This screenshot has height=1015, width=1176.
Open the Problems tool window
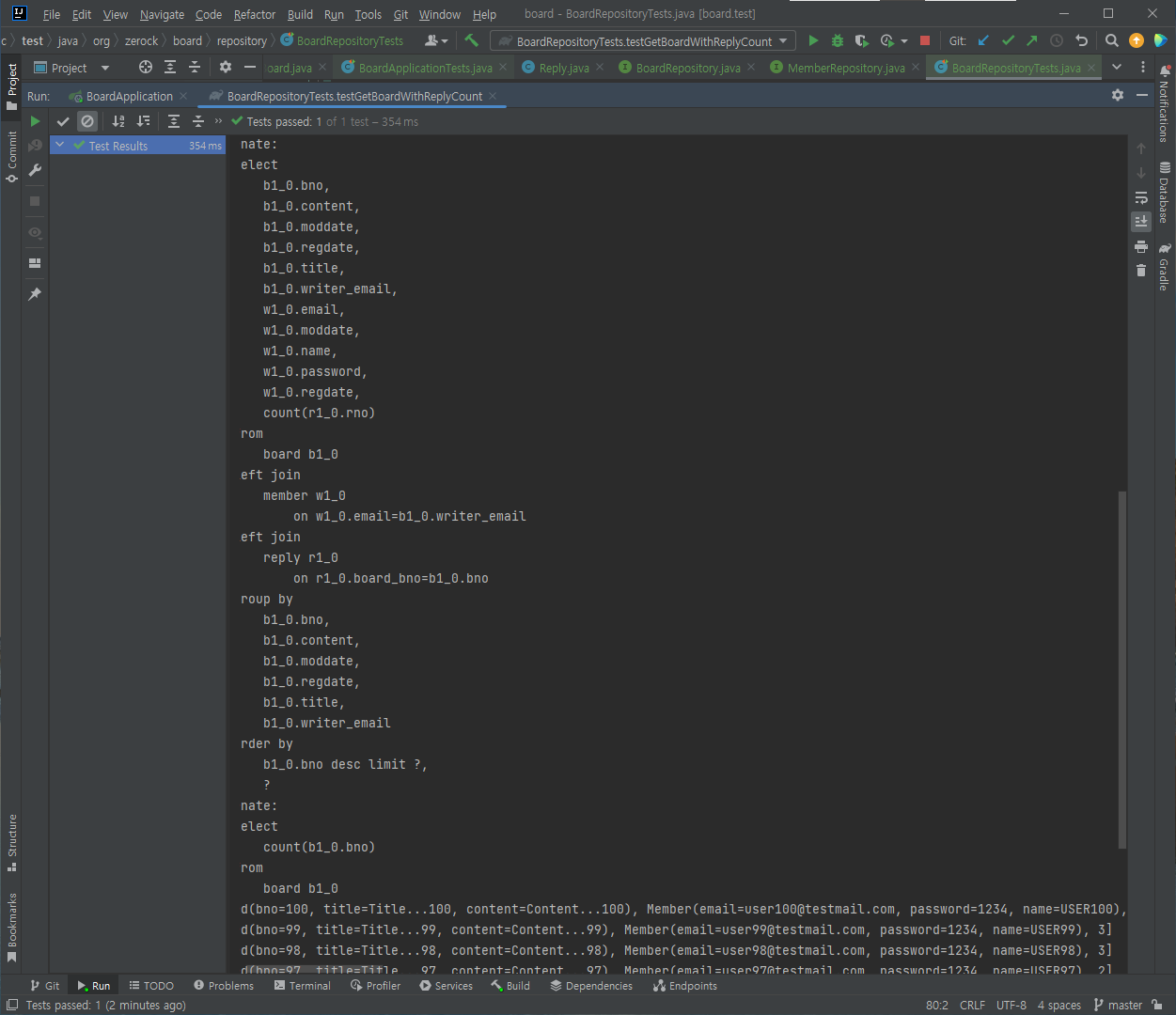224,986
